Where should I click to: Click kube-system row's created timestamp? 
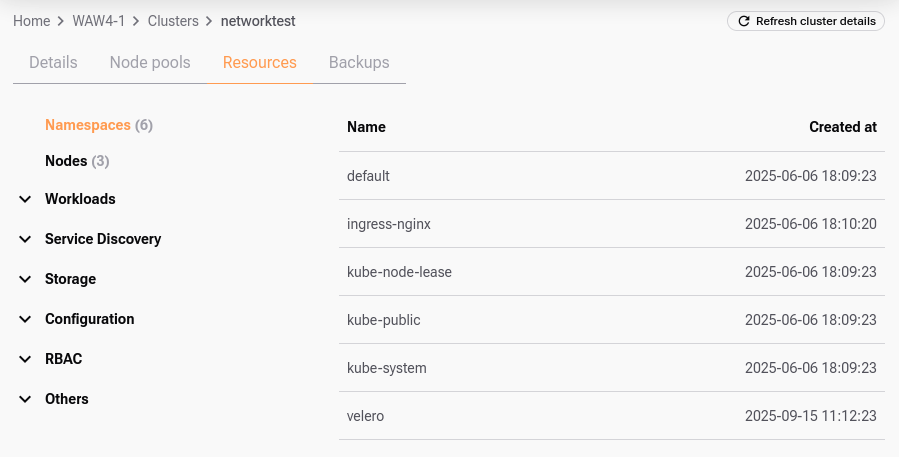pos(811,368)
